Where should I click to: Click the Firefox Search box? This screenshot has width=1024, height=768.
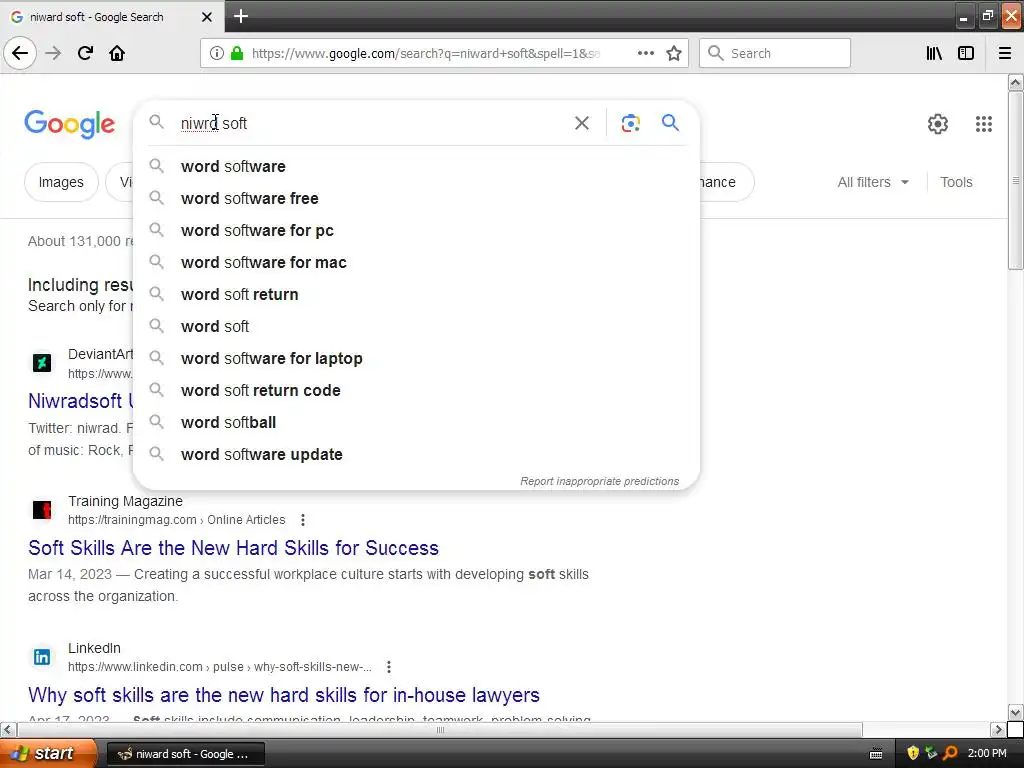pyautogui.click(x=775, y=54)
